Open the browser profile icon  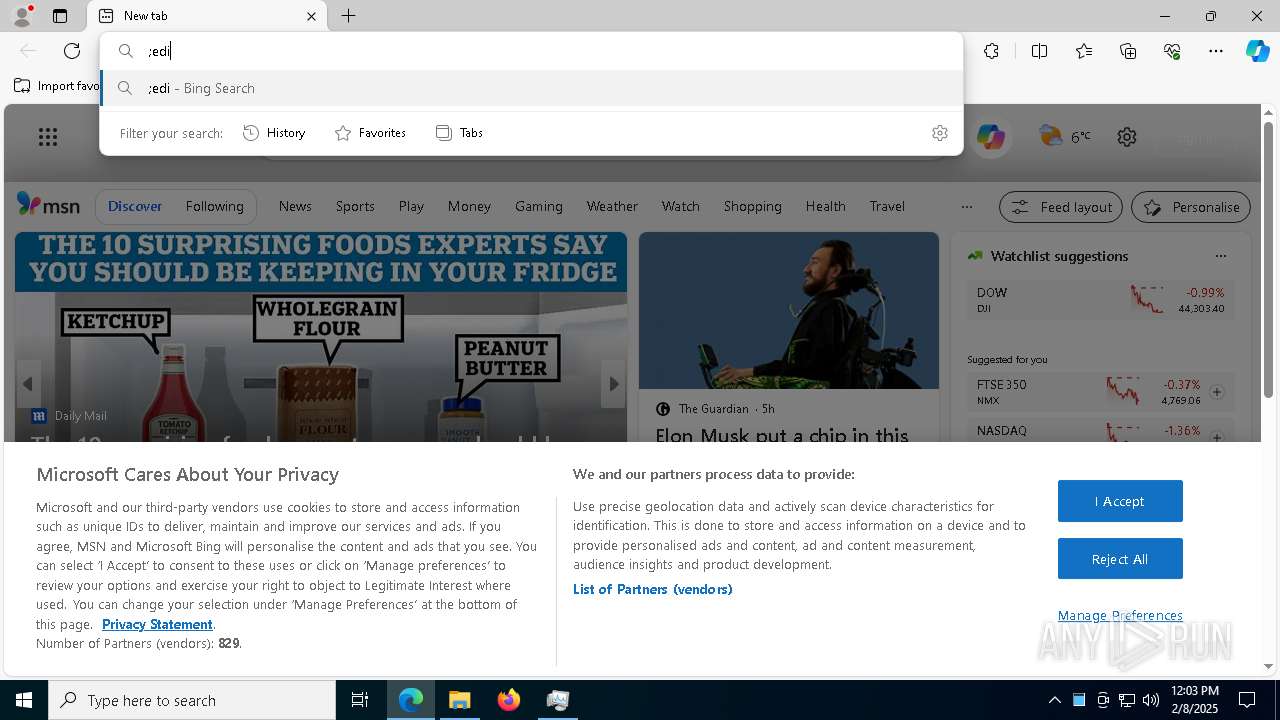tap(21, 16)
